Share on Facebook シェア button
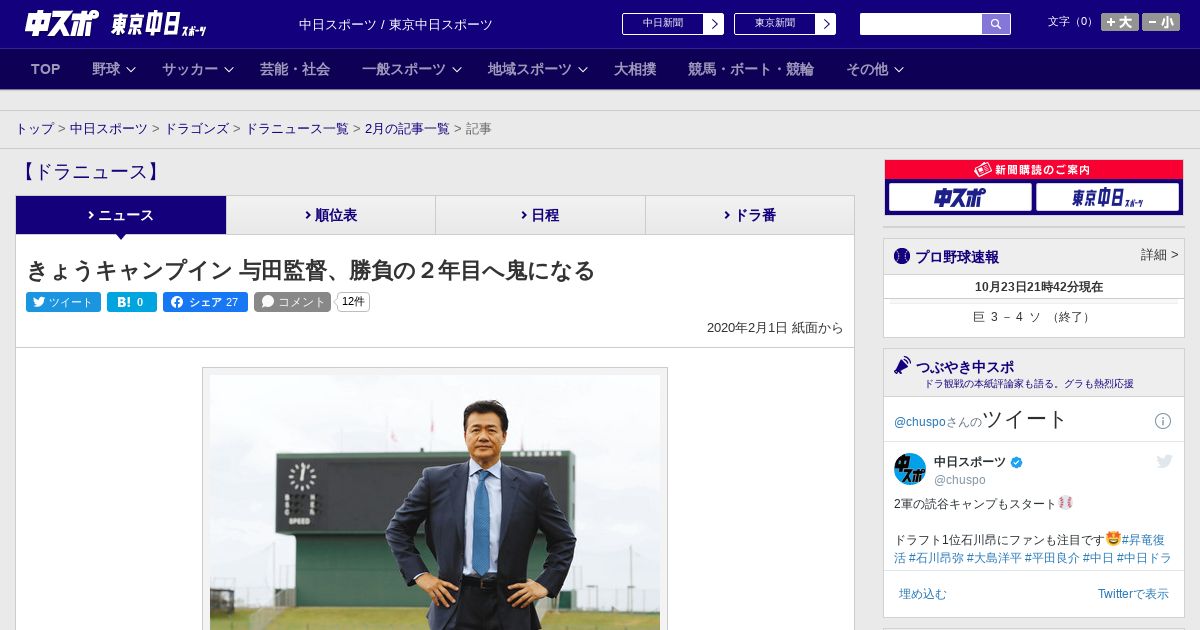Image resolution: width=1200 pixels, height=630 pixels. pyautogui.click(x=205, y=302)
